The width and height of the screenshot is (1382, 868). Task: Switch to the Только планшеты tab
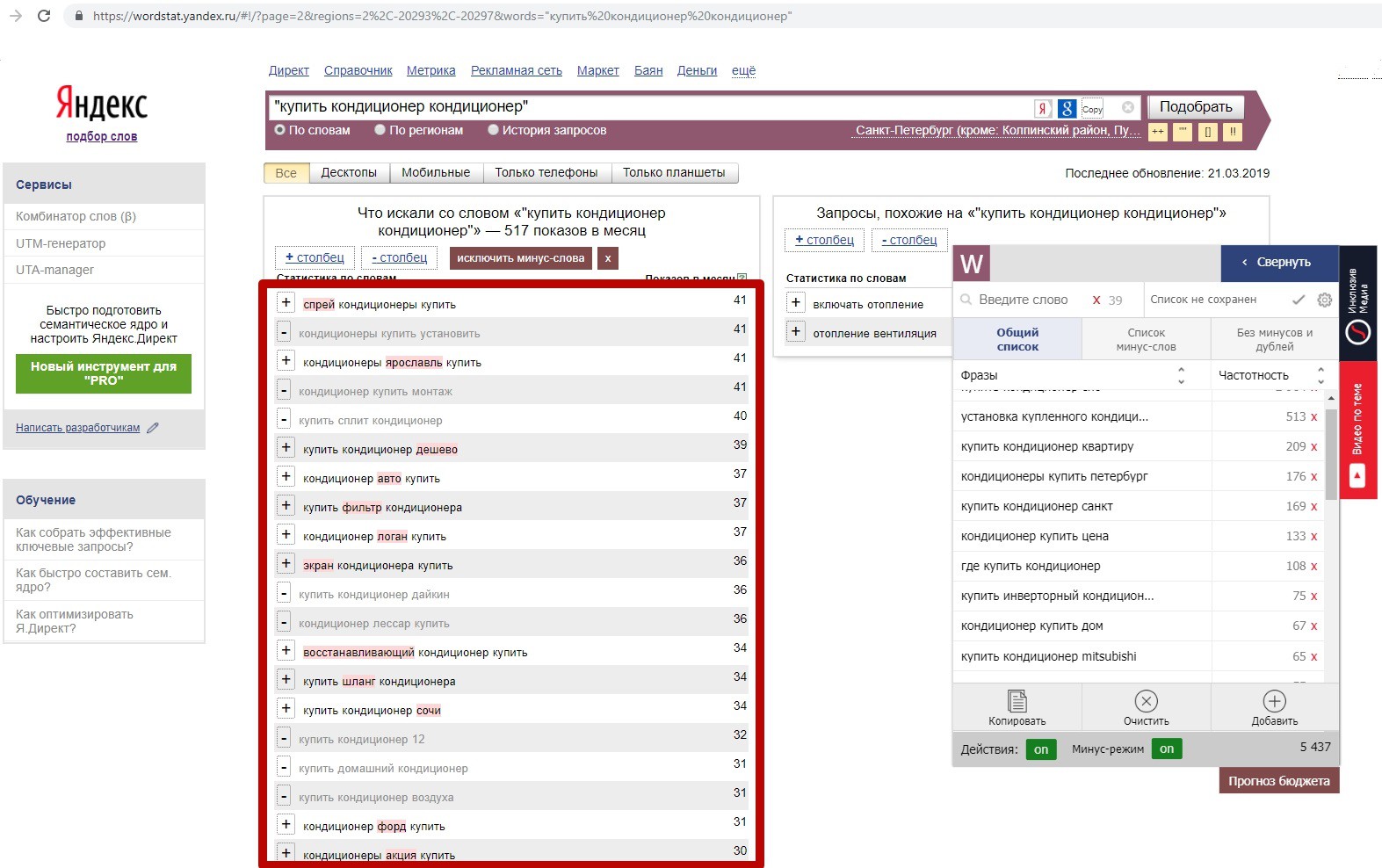tap(674, 173)
